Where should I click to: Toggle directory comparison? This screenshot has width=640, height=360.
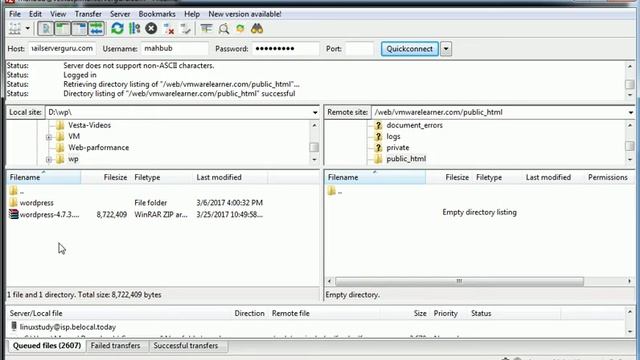pyautogui.click(x=223, y=29)
